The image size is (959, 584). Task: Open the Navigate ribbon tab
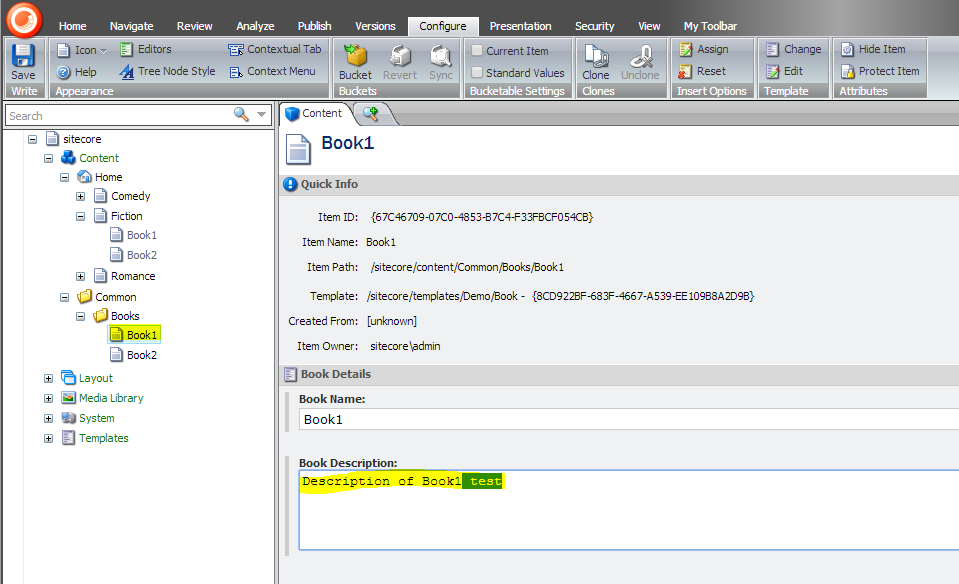coord(131,26)
